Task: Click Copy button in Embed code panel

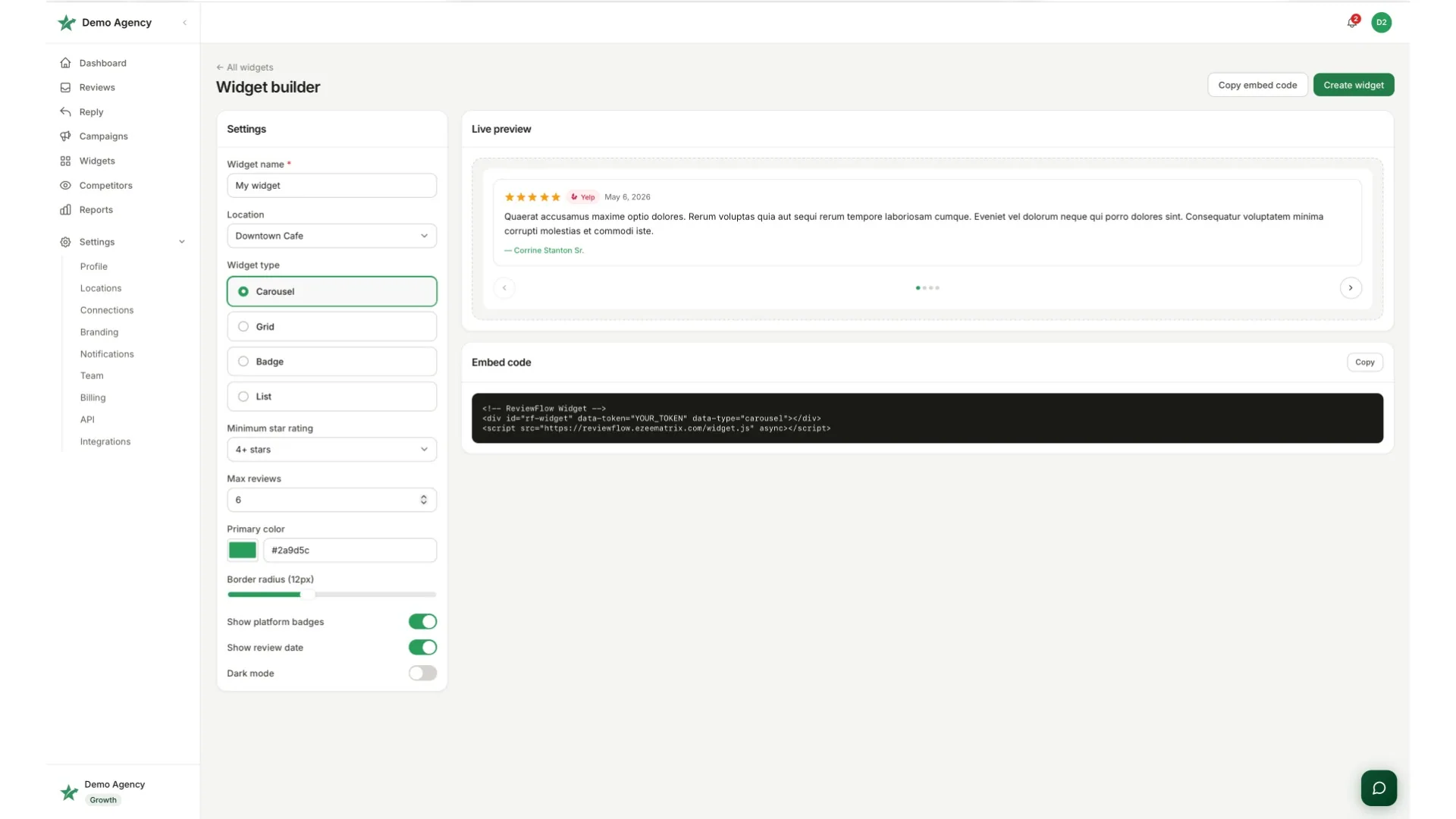Action: (1365, 362)
